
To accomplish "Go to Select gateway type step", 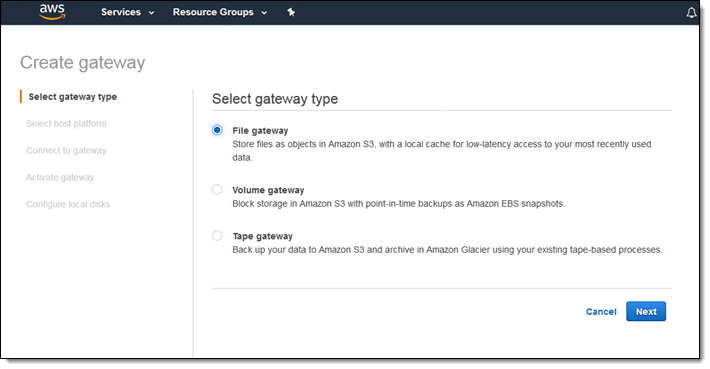I will click(x=73, y=97).
